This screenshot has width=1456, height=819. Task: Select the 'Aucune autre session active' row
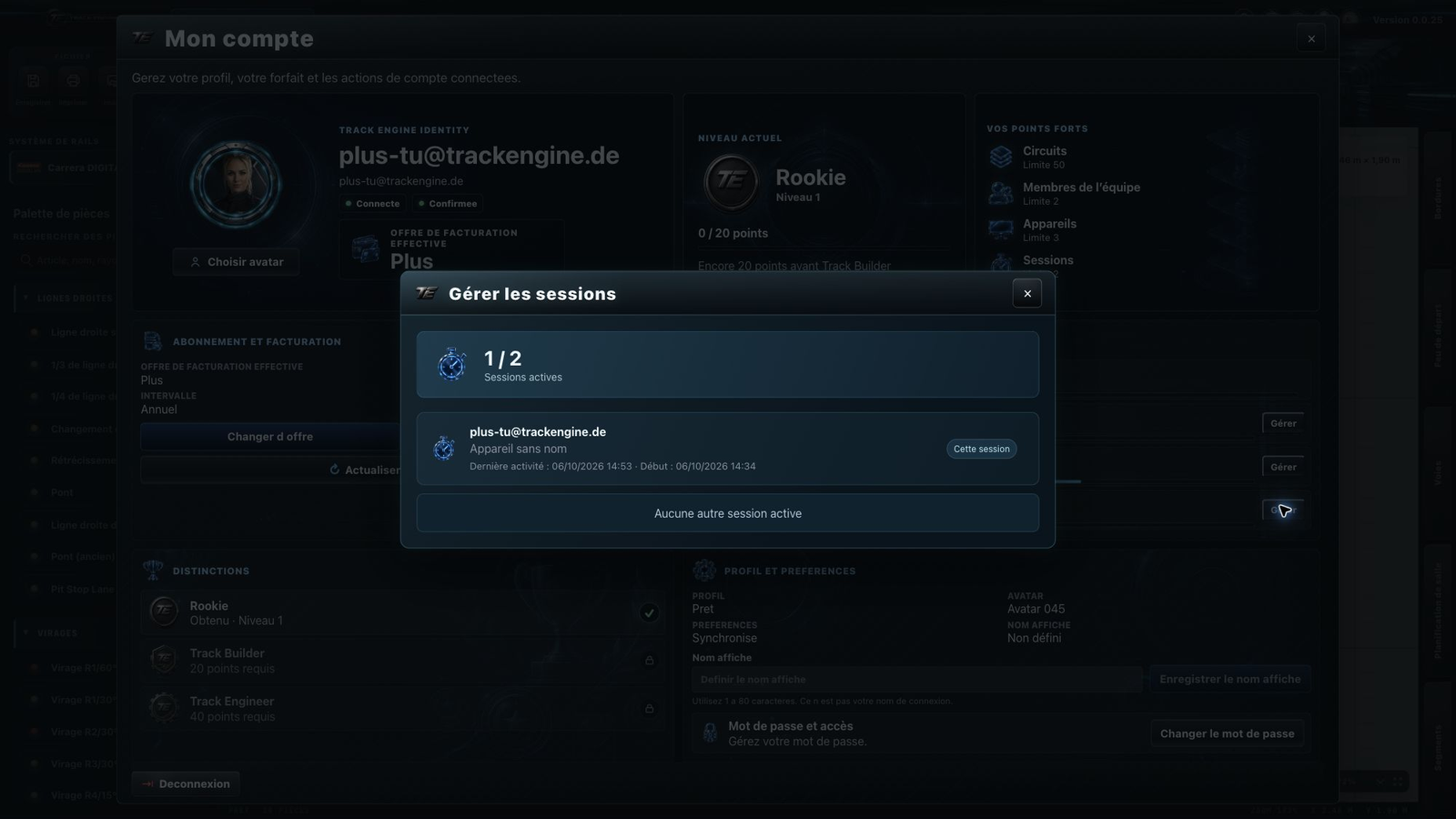click(727, 513)
